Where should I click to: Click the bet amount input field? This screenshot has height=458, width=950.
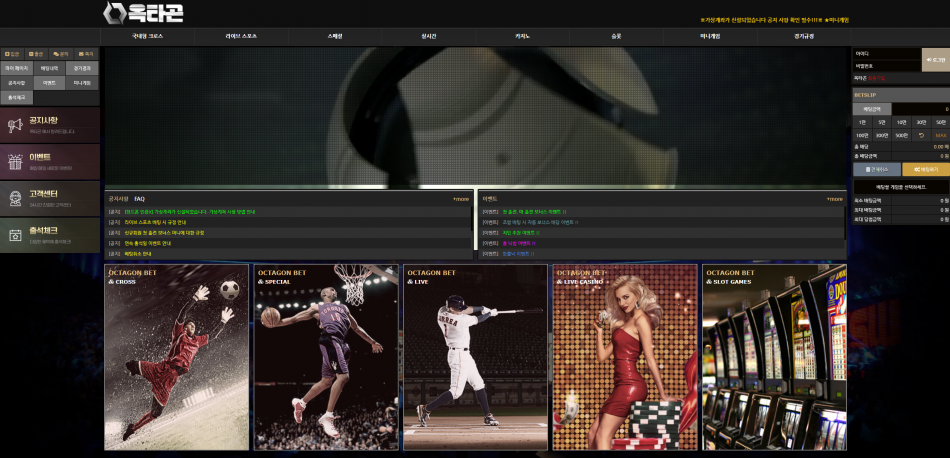click(x=920, y=109)
